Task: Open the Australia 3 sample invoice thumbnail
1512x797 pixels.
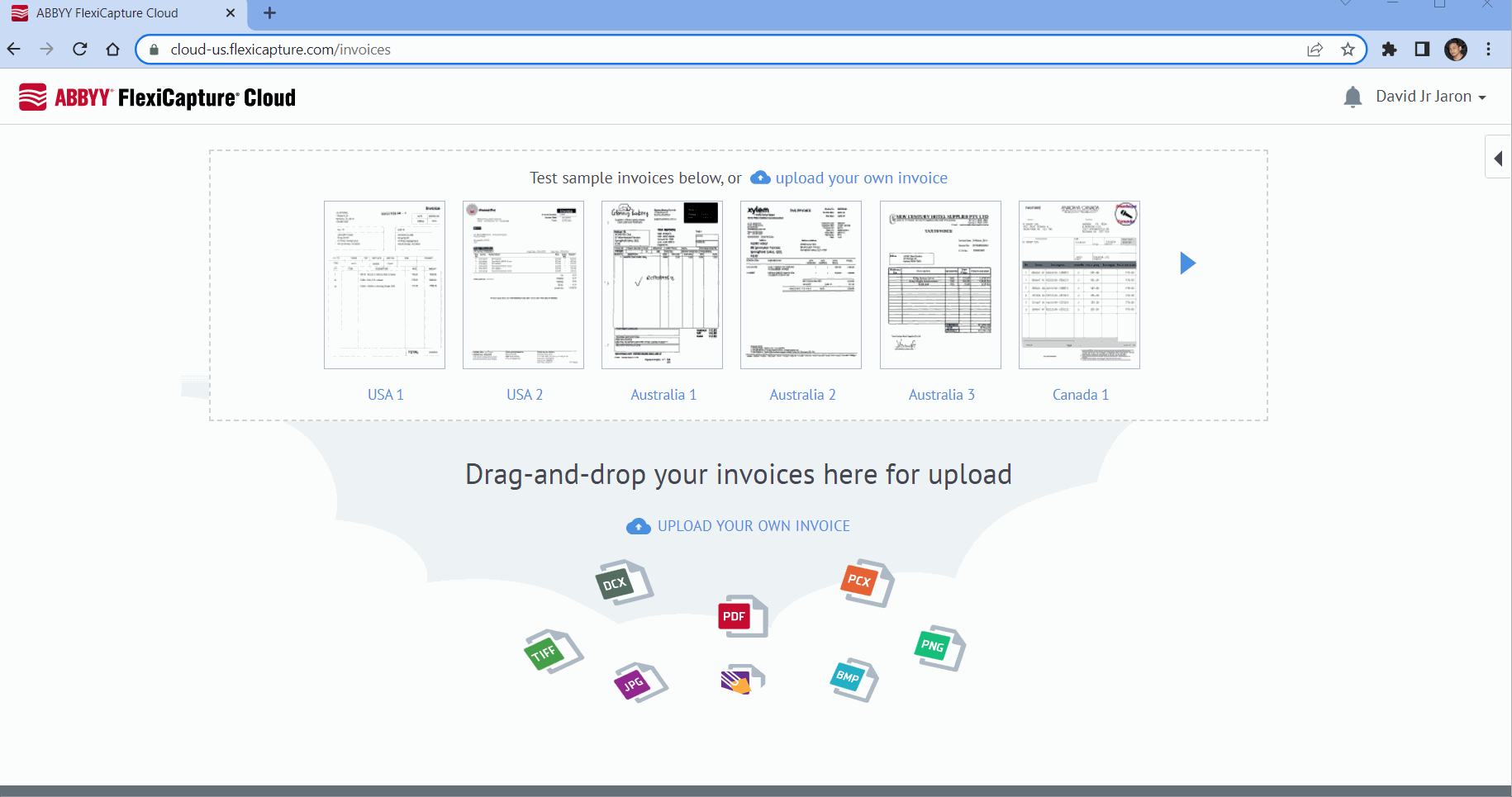Action: pyautogui.click(x=940, y=285)
